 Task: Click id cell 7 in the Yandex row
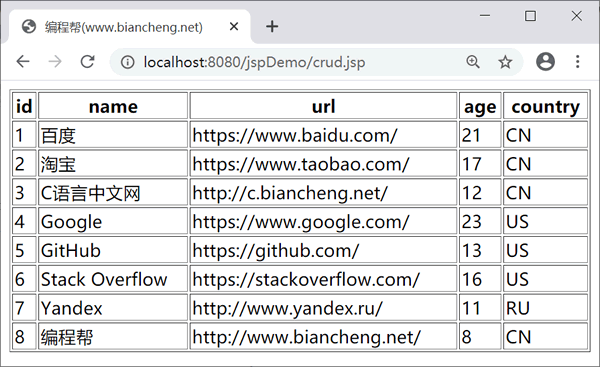(x=24, y=307)
